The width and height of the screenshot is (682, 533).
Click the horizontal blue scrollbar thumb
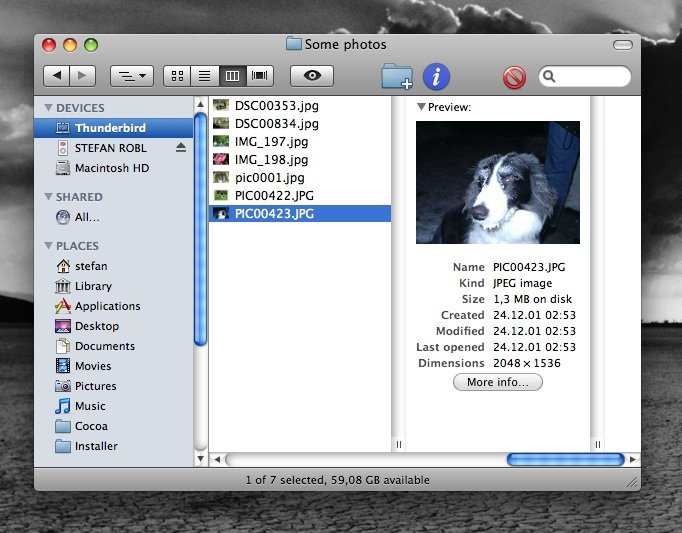565,459
